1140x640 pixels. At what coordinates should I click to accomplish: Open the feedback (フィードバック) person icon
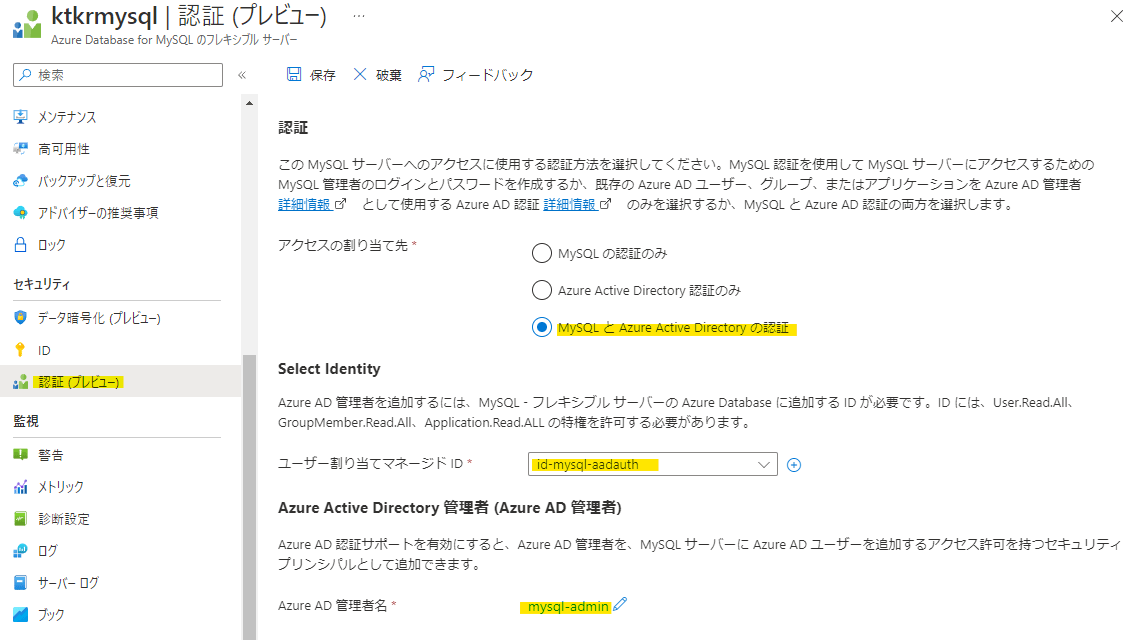(426, 74)
